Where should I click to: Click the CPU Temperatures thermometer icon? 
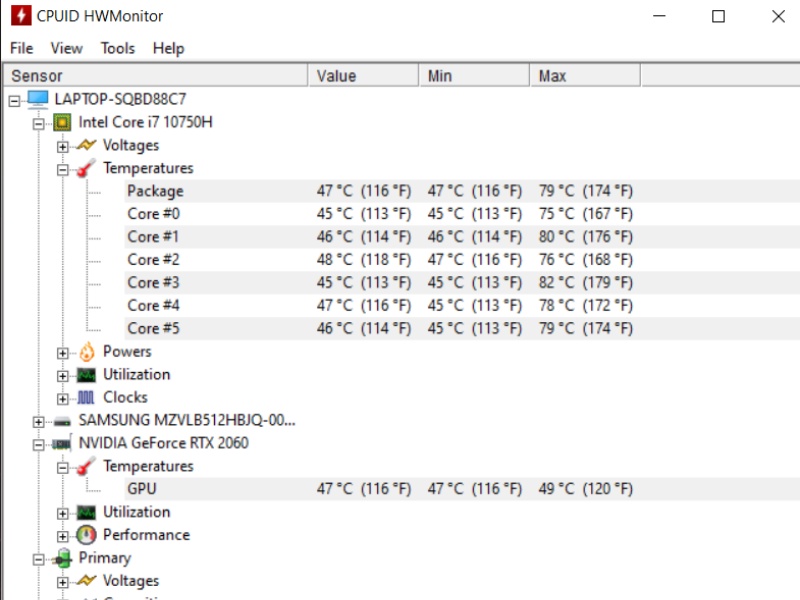[x=86, y=168]
